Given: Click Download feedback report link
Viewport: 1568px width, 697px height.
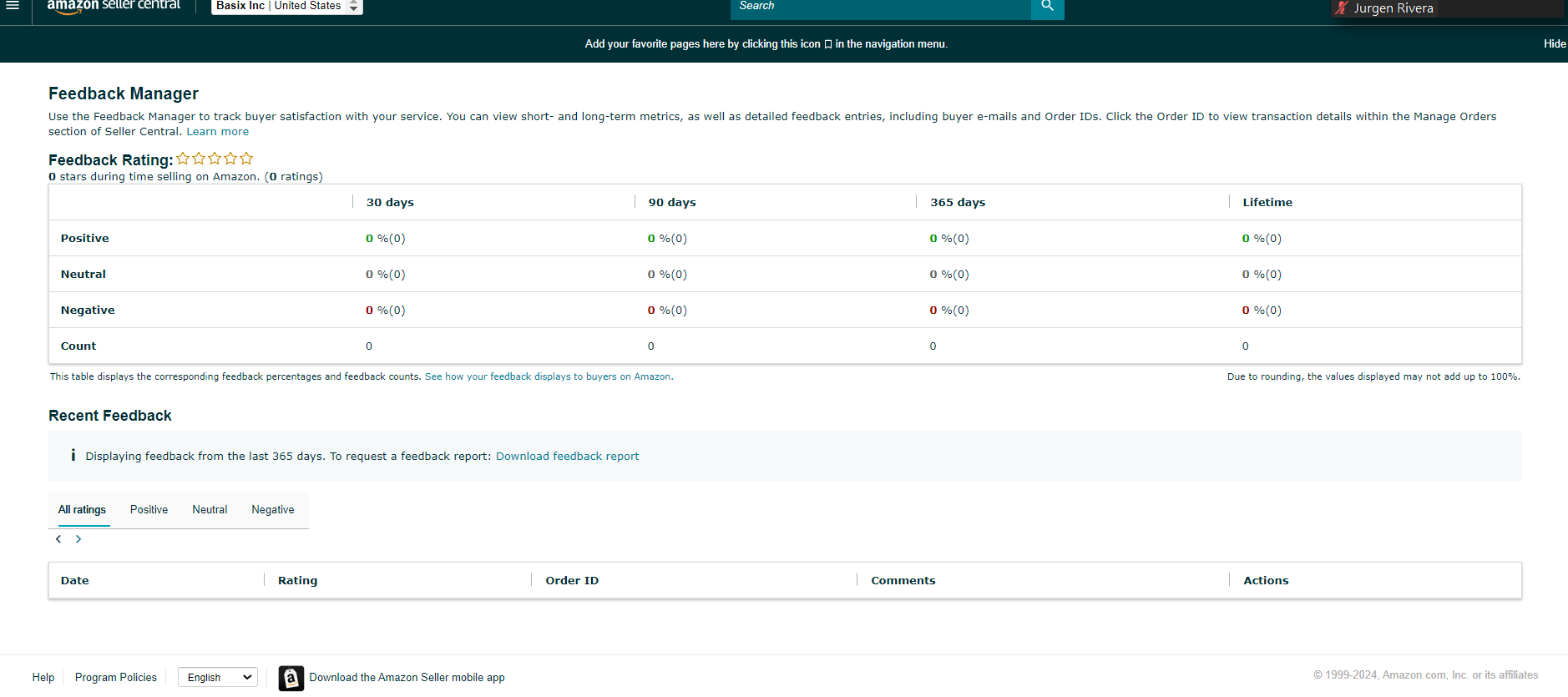Looking at the screenshot, I should pyautogui.click(x=568, y=457).
